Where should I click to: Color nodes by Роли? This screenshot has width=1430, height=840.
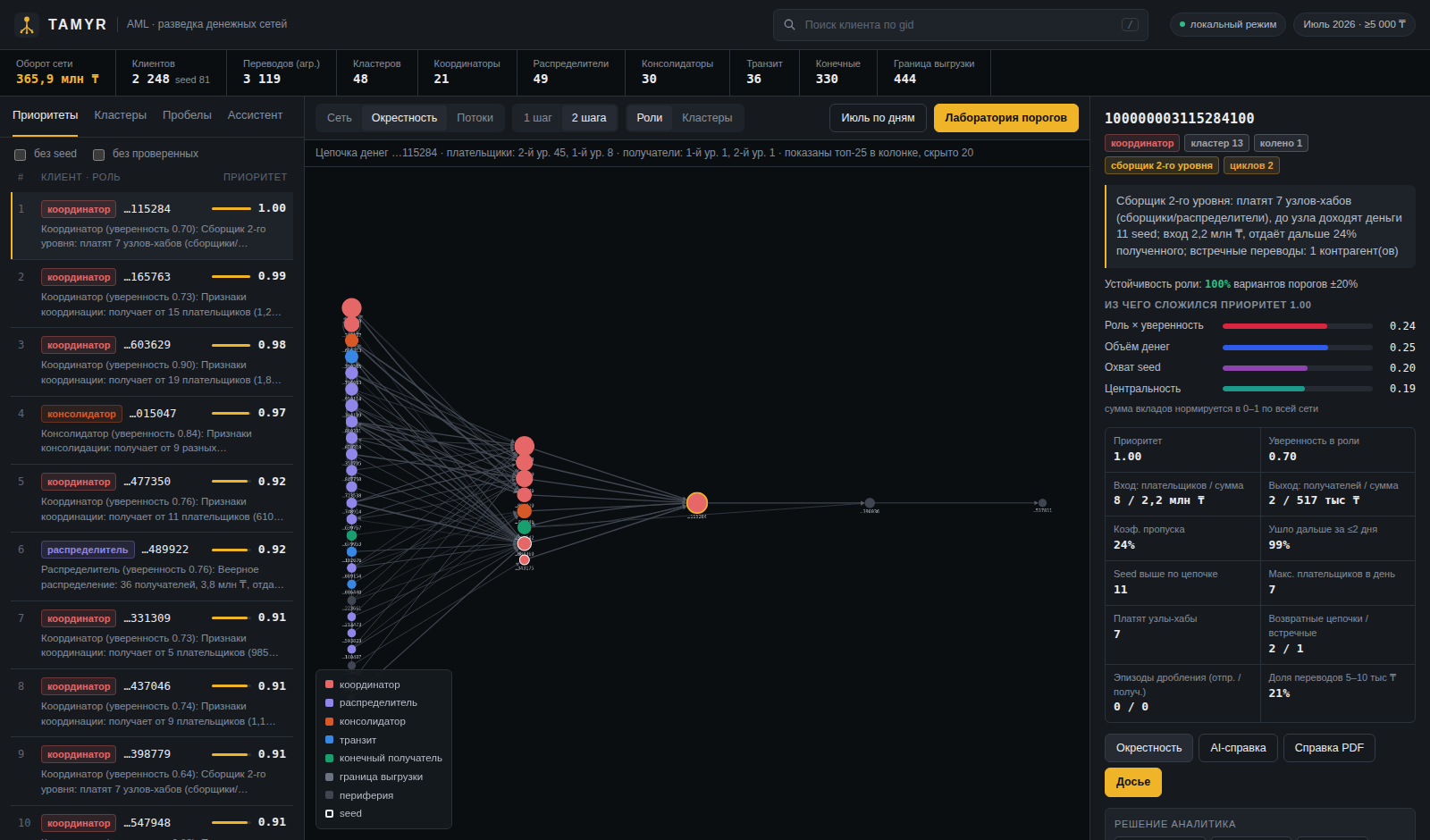point(650,118)
